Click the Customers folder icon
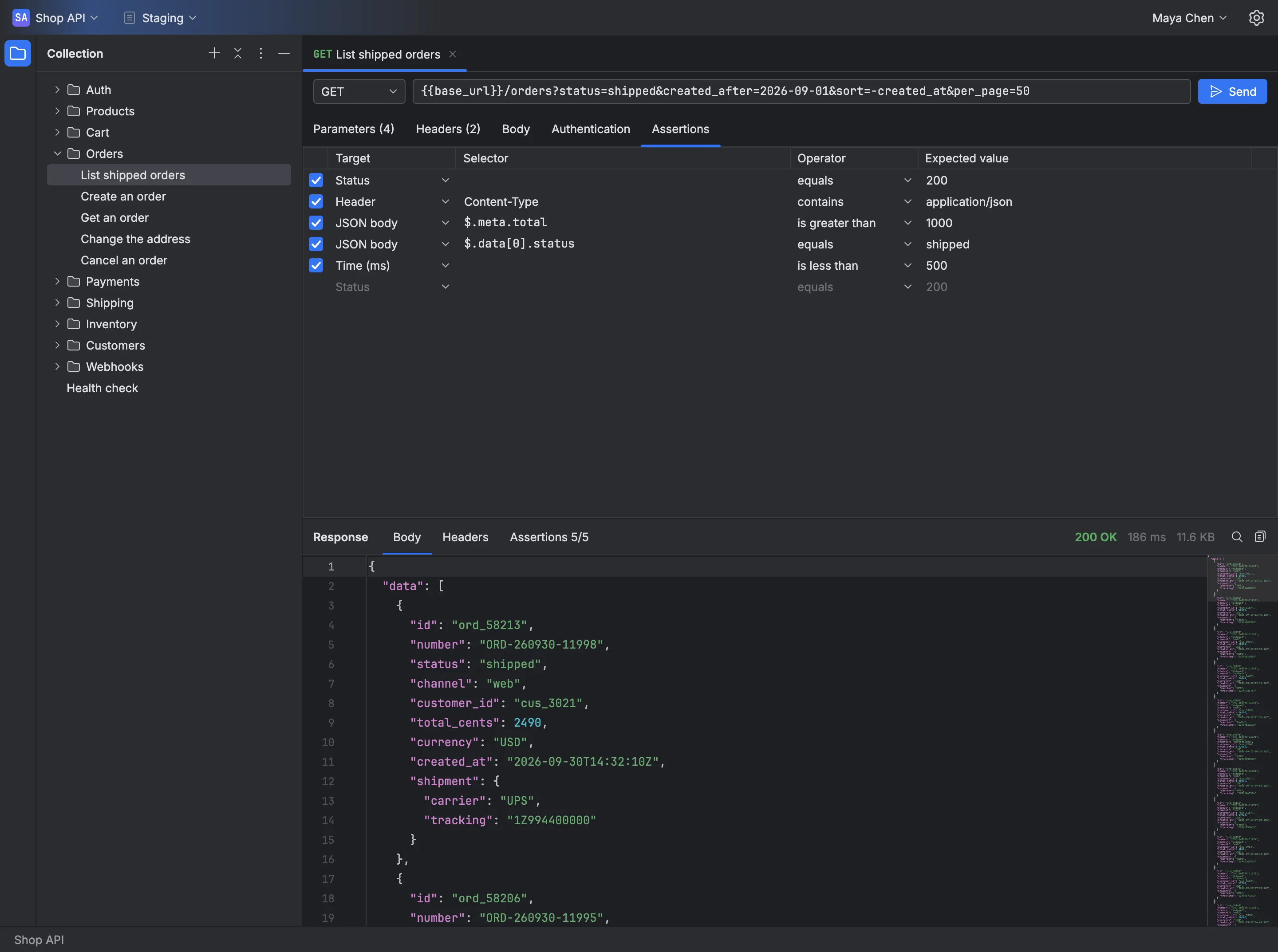The image size is (1278, 952). [x=74, y=346]
